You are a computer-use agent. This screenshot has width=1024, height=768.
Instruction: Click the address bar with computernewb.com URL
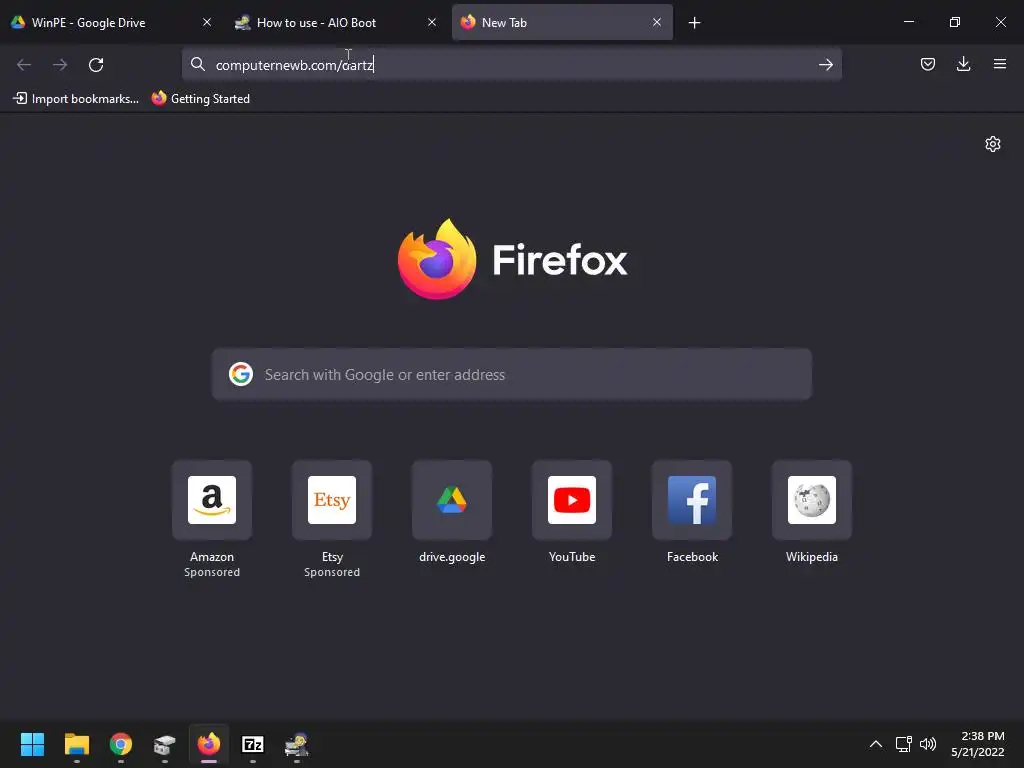[x=511, y=64]
